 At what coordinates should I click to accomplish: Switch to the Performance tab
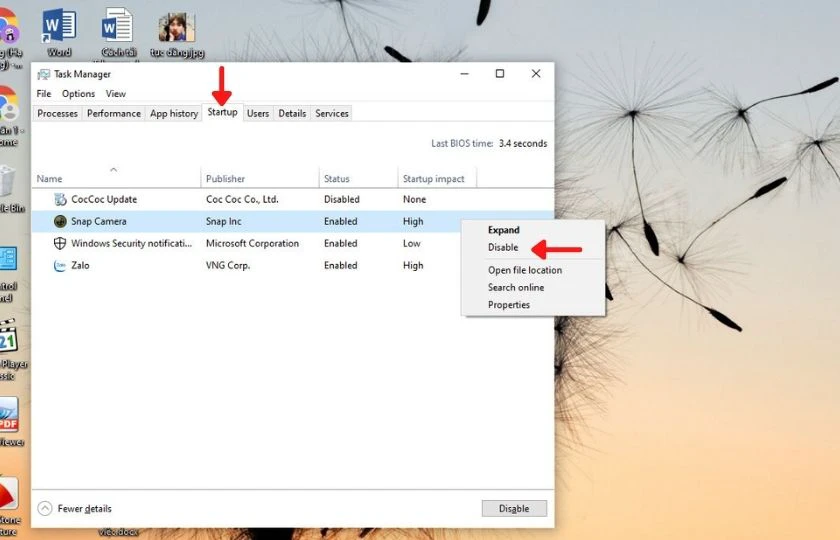[x=114, y=114]
